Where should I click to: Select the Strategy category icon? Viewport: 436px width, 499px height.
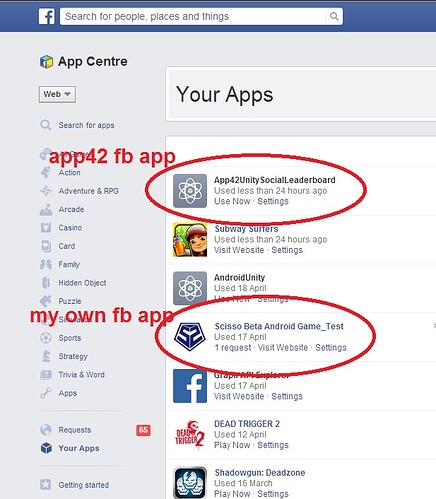(x=46, y=356)
